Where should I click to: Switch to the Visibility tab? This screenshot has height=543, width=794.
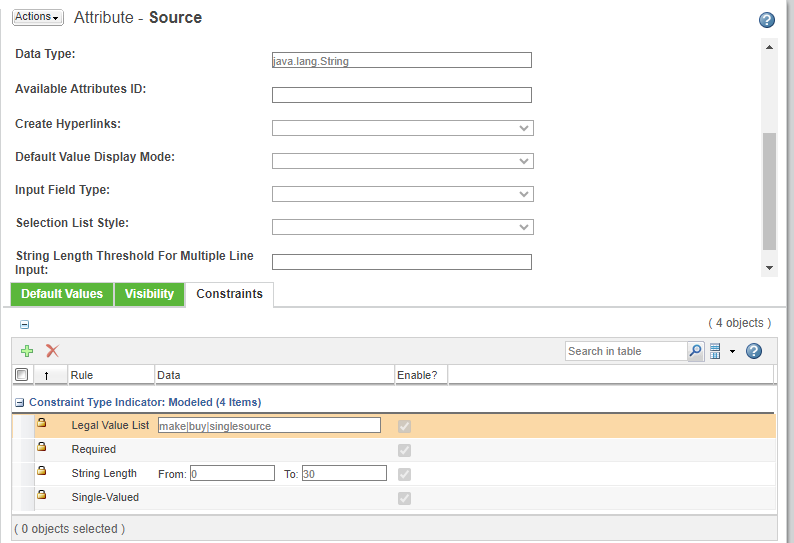click(149, 294)
